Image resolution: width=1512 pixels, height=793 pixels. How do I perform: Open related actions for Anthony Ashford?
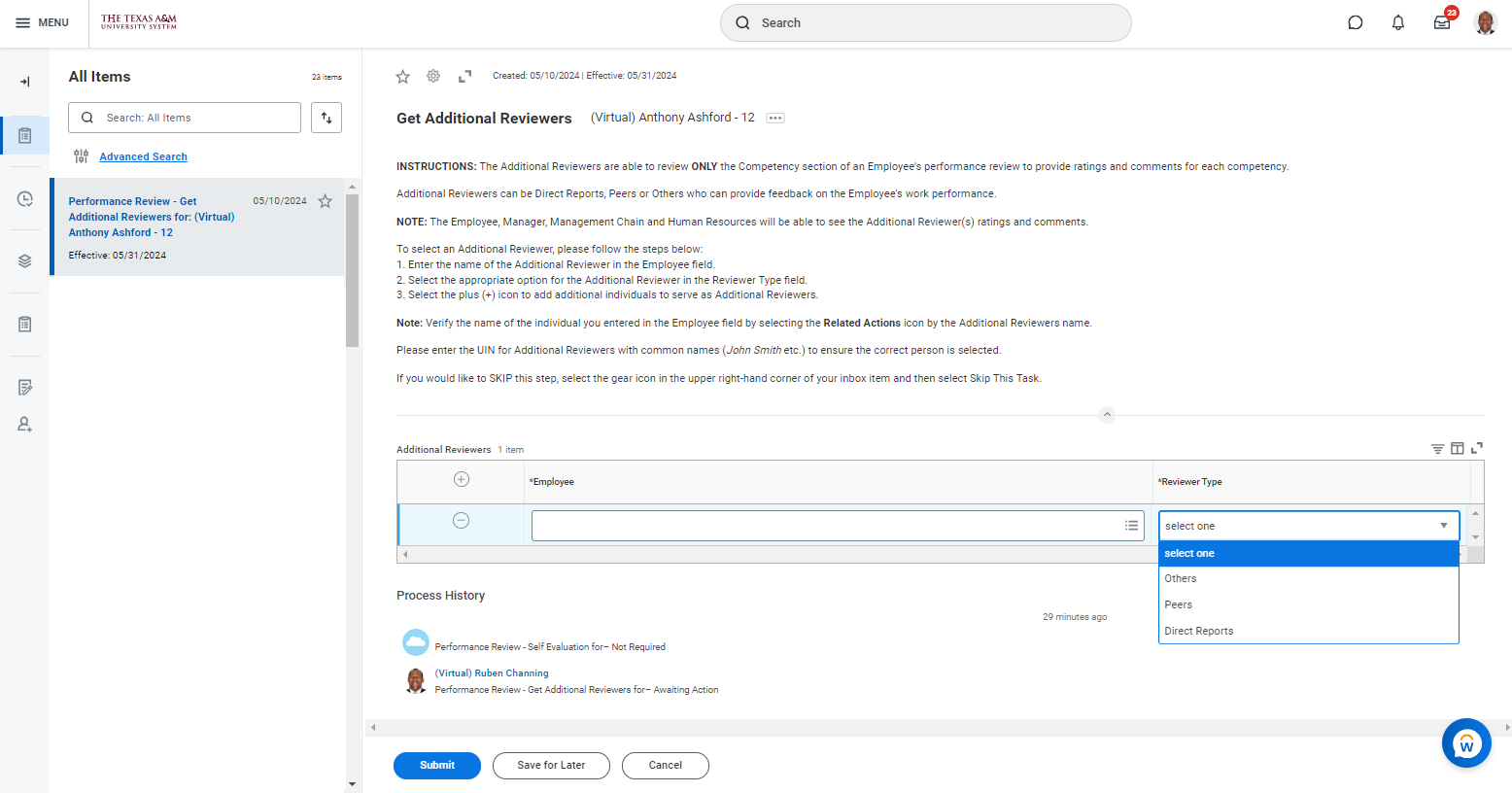(774, 119)
